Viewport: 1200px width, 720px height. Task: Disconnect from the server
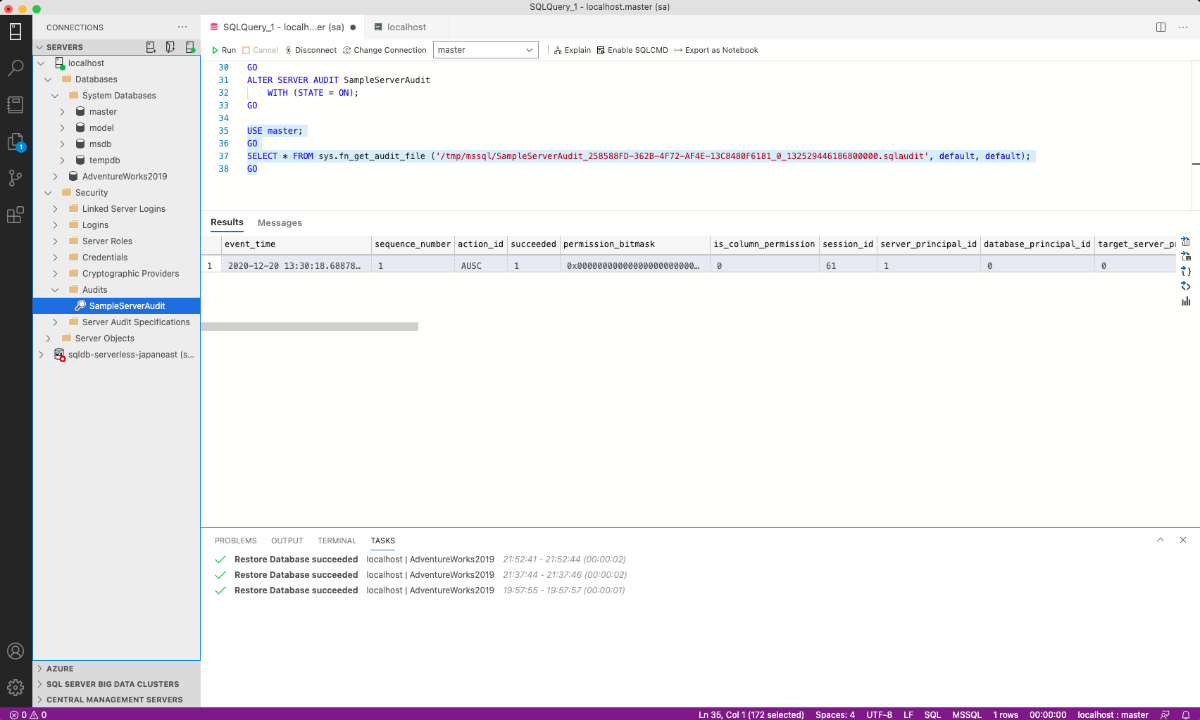[x=310, y=50]
